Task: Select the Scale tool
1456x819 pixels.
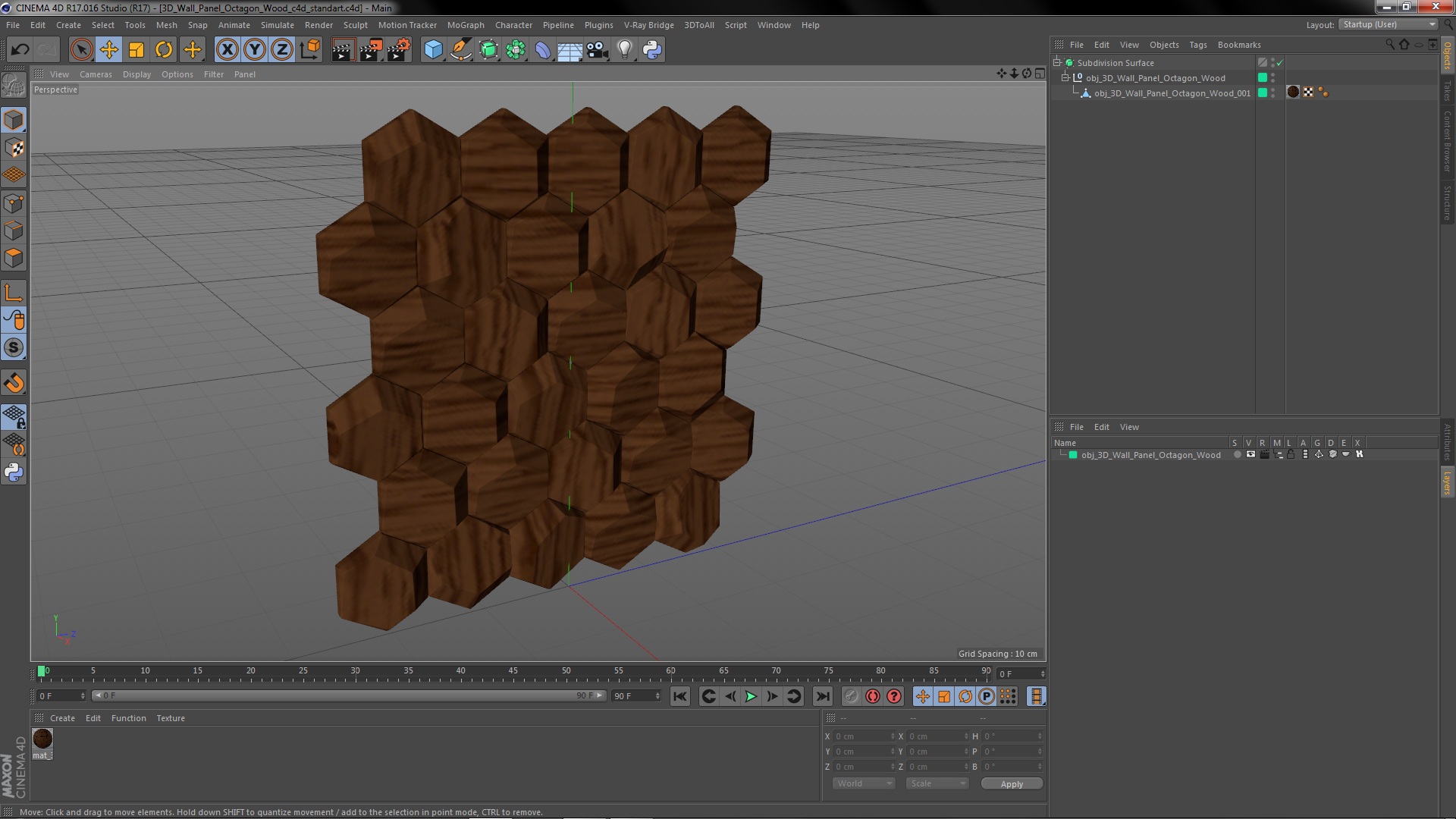Action: click(136, 50)
